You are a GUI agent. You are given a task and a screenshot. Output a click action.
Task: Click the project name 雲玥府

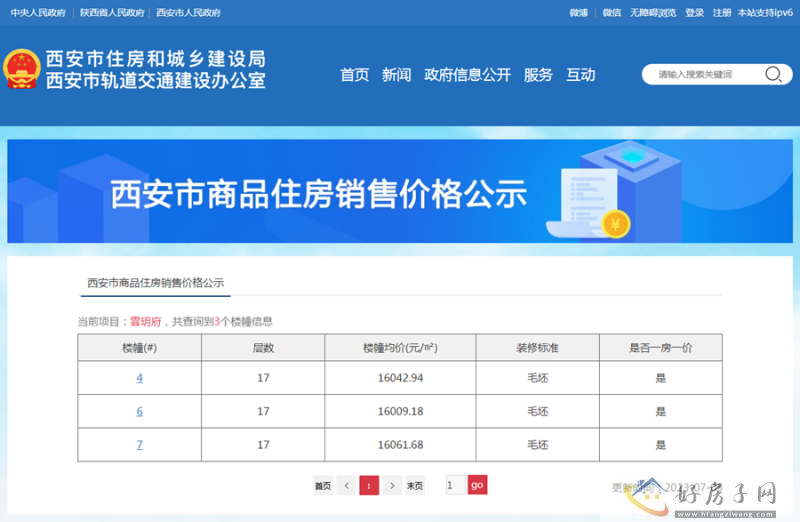point(145,321)
